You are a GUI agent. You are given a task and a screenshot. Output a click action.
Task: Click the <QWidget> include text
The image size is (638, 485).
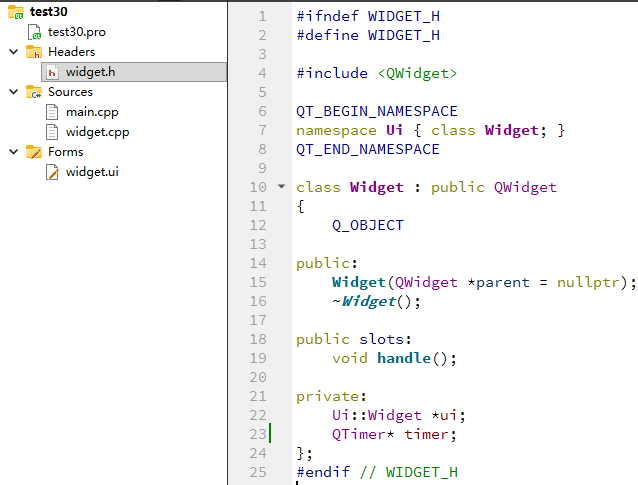(417, 73)
